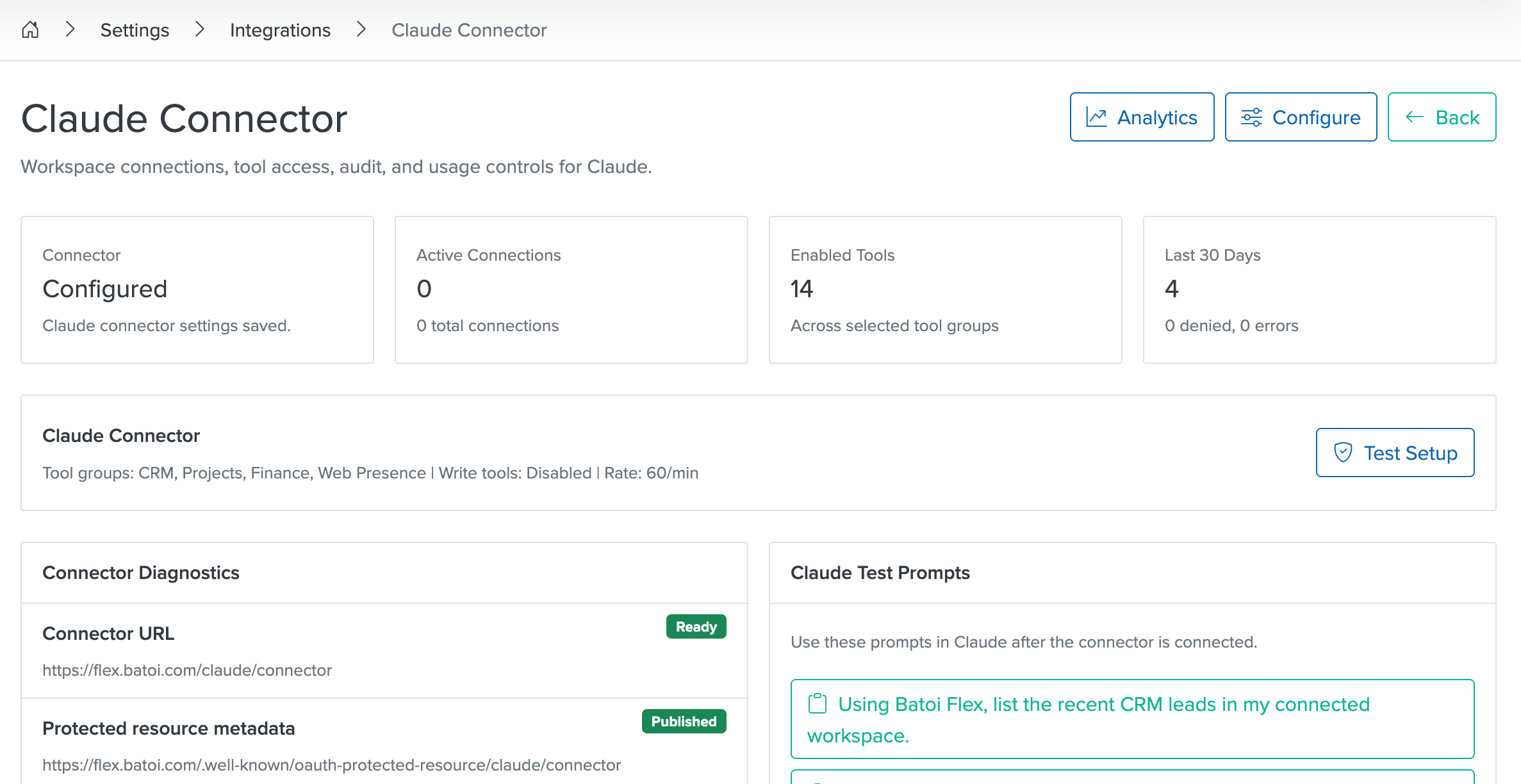This screenshot has width=1521, height=784.
Task: Click 'Across selected tool groups' text
Action: point(894,325)
